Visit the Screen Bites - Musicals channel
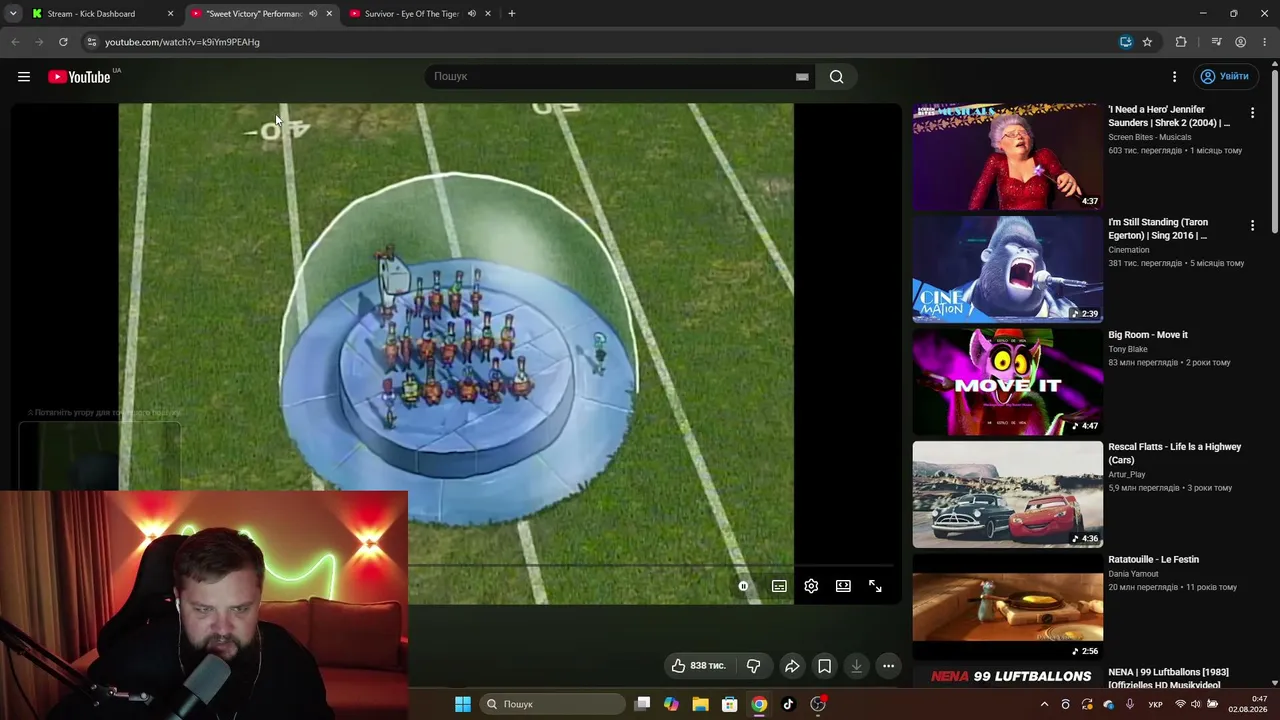Screen dimensions: 1280x720 point(1150,137)
